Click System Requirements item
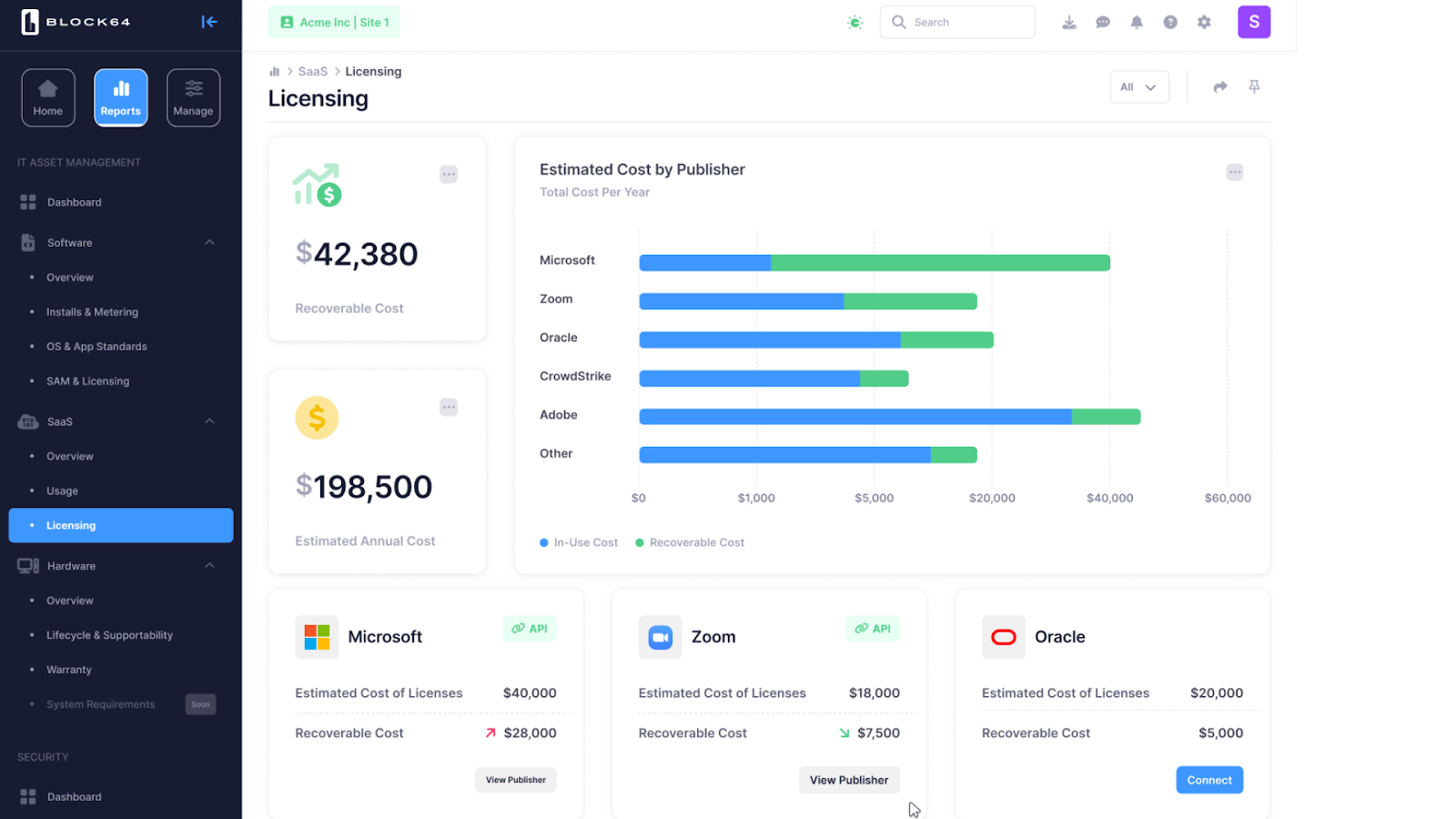Screen dimensions: 1456x819 100,704
